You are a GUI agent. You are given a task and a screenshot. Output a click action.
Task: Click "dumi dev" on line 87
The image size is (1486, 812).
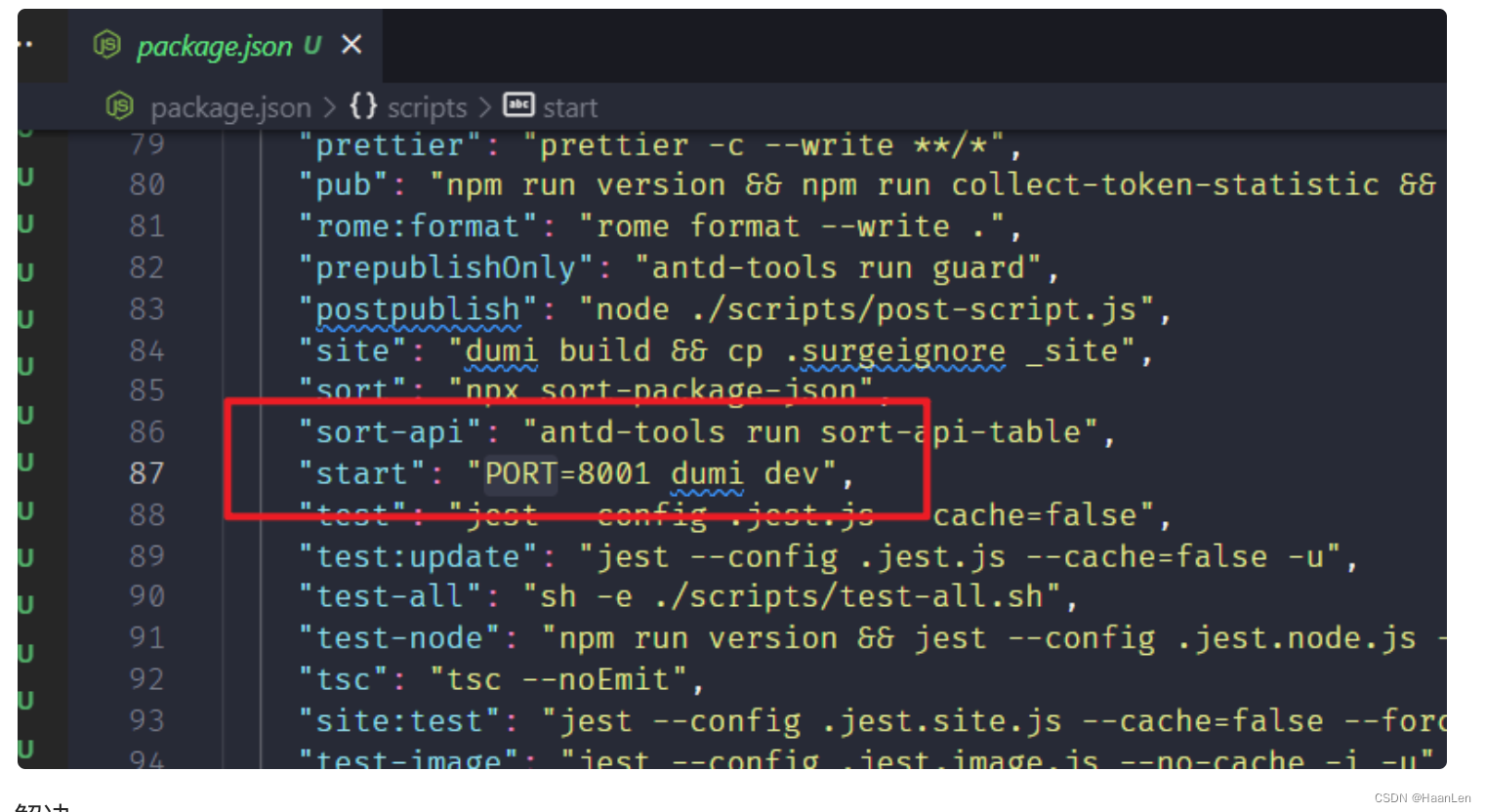pyautogui.click(x=745, y=474)
